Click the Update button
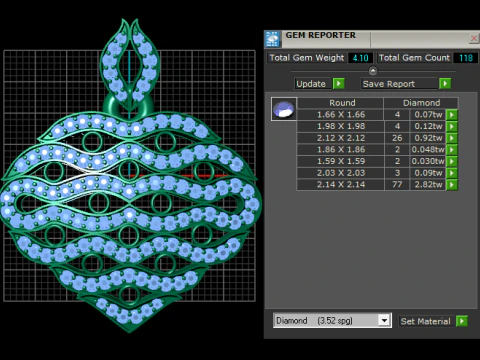The image size is (480, 360). pyautogui.click(x=313, y=84)
